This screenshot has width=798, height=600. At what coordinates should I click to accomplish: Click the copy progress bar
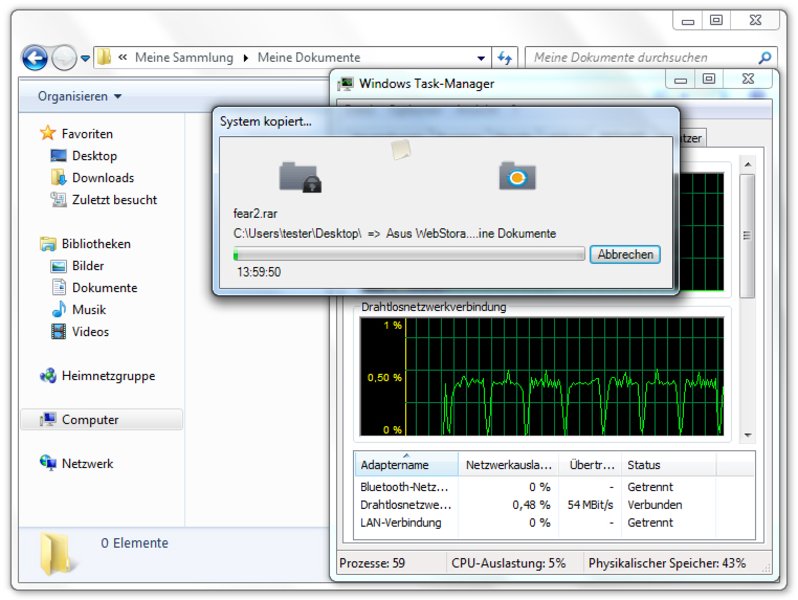click(409, 254)
